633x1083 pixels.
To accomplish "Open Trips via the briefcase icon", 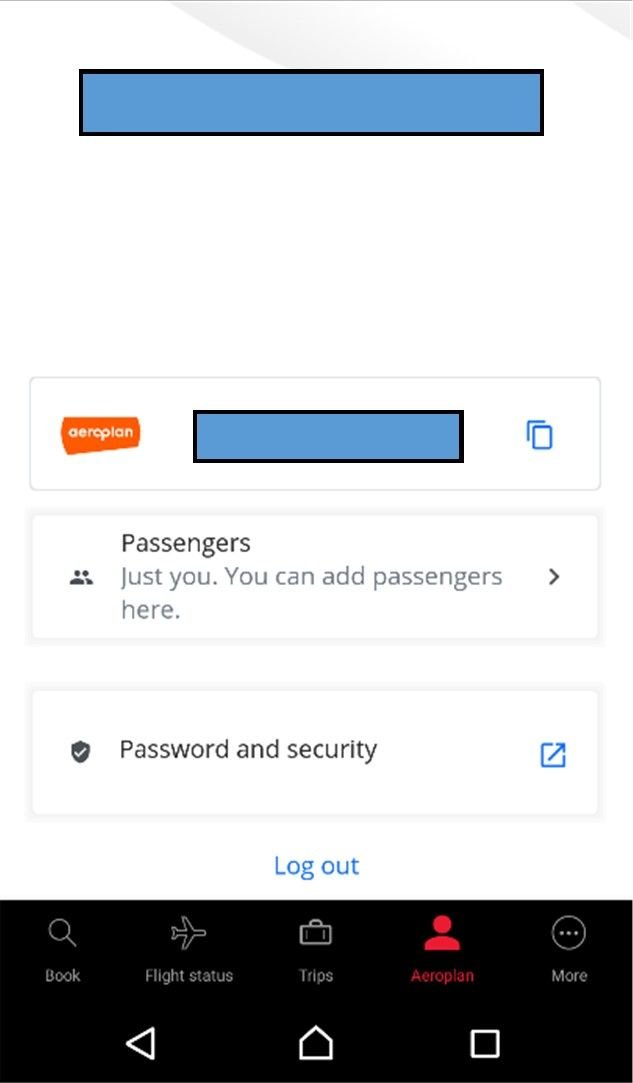I will coord(315,930).
